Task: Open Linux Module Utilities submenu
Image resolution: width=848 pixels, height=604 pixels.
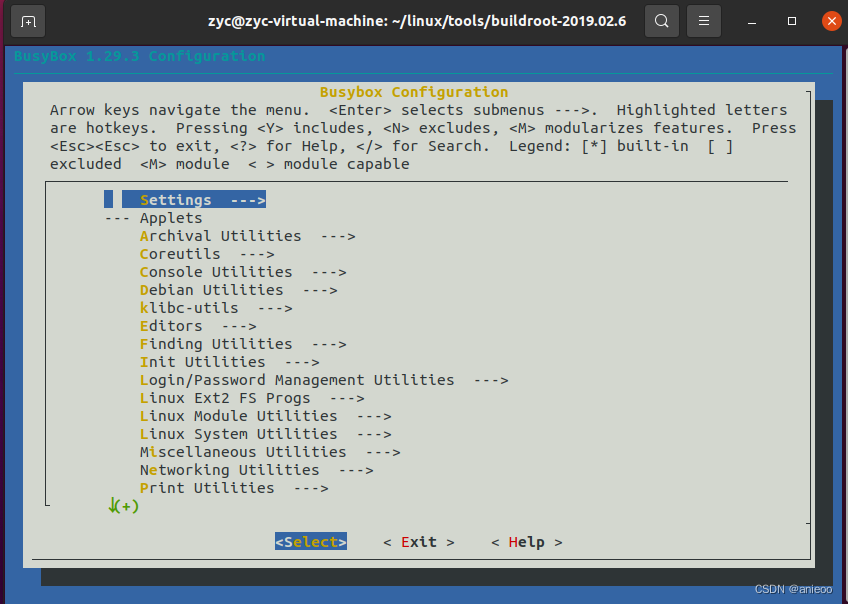Action: point(266,415)
